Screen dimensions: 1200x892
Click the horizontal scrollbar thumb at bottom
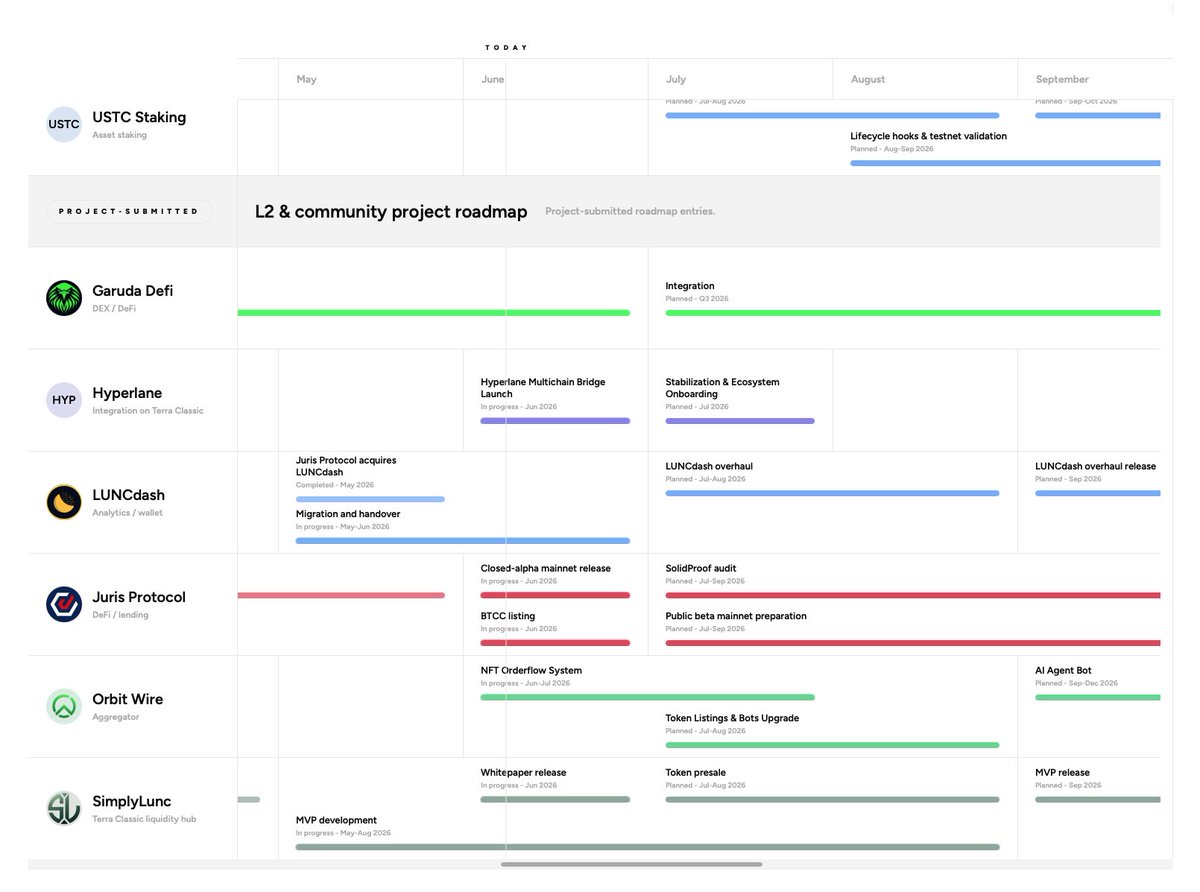631,864
